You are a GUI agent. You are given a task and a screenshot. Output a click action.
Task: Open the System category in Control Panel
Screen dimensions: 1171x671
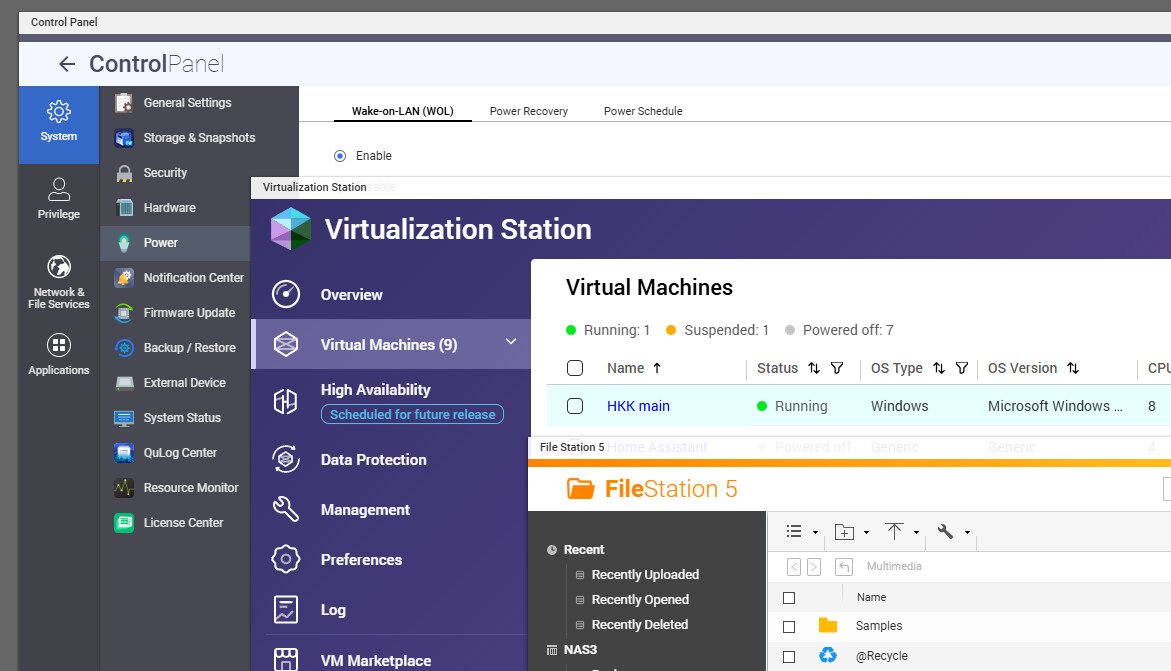(59, 122)
